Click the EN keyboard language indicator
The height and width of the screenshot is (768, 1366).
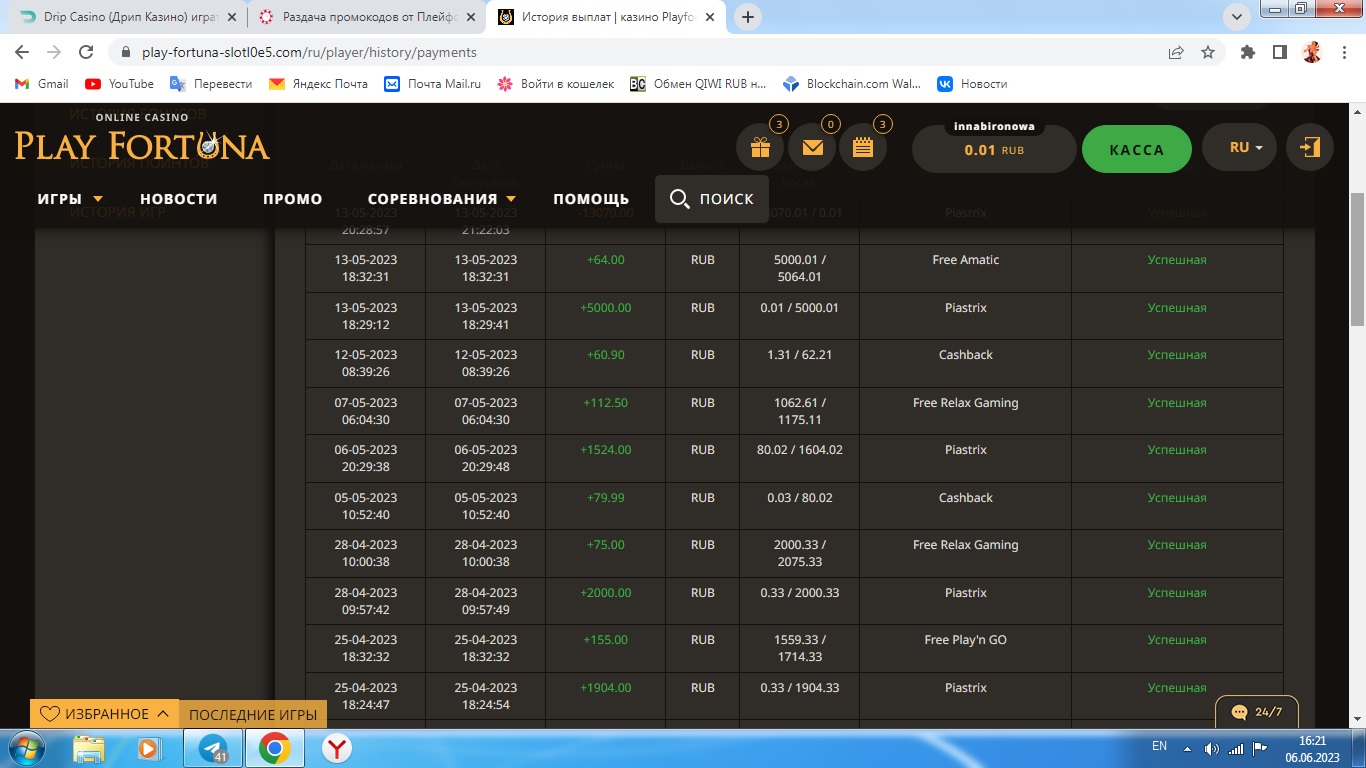tap(1160, 746)
